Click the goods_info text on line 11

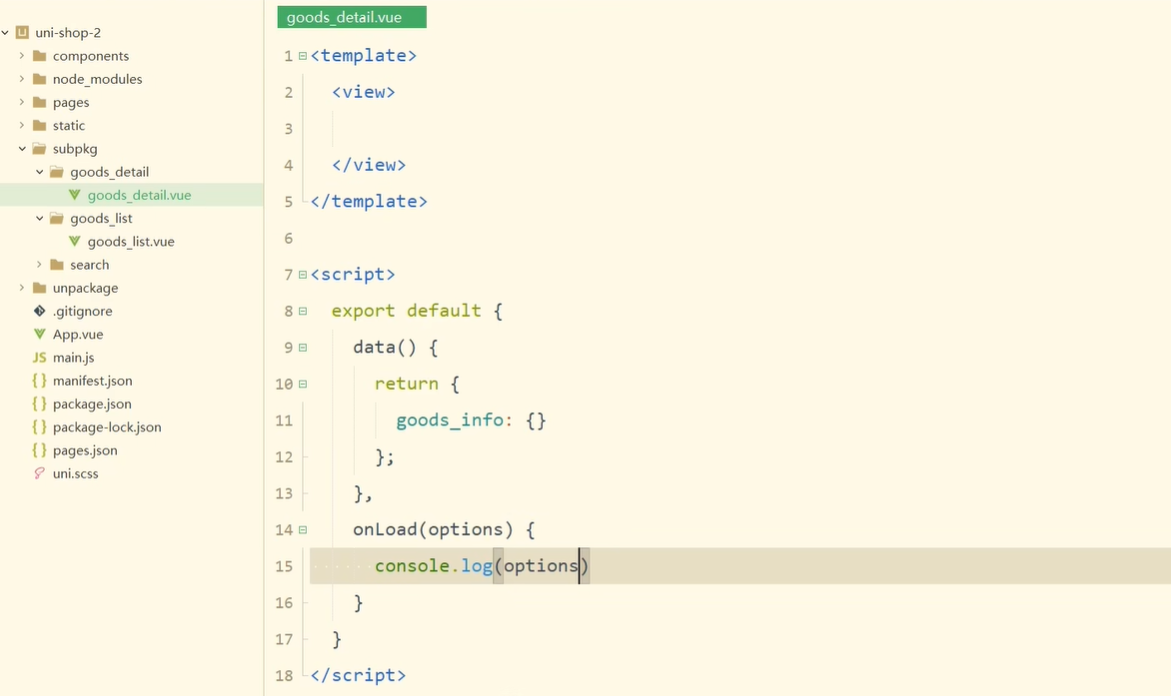click(450, 420)
